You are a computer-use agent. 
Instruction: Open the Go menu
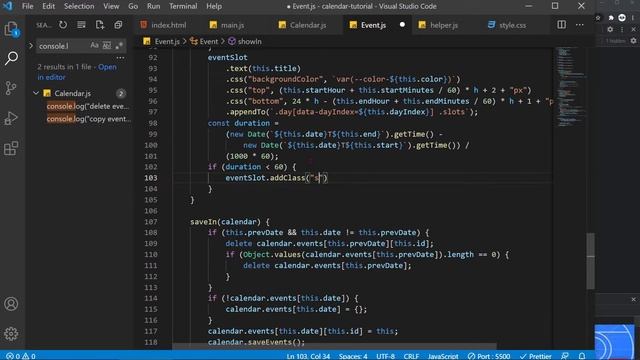pyautogui.click(x=133, y=6)
